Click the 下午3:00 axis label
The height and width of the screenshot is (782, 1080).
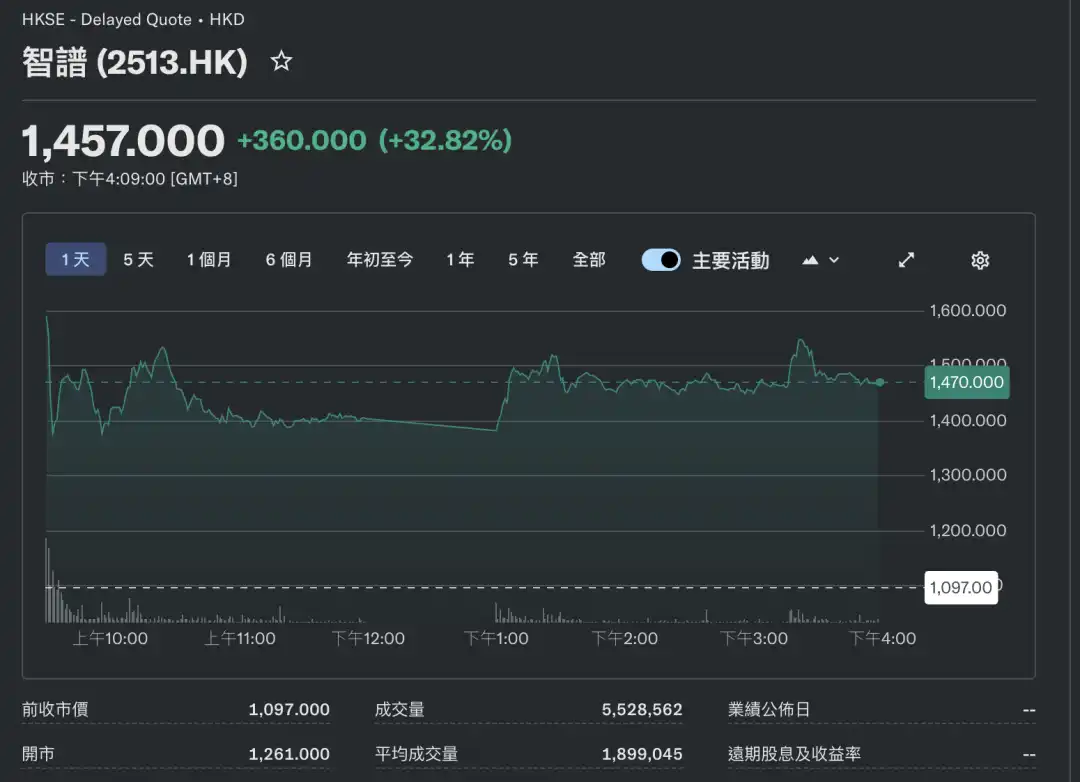(754, 639)
